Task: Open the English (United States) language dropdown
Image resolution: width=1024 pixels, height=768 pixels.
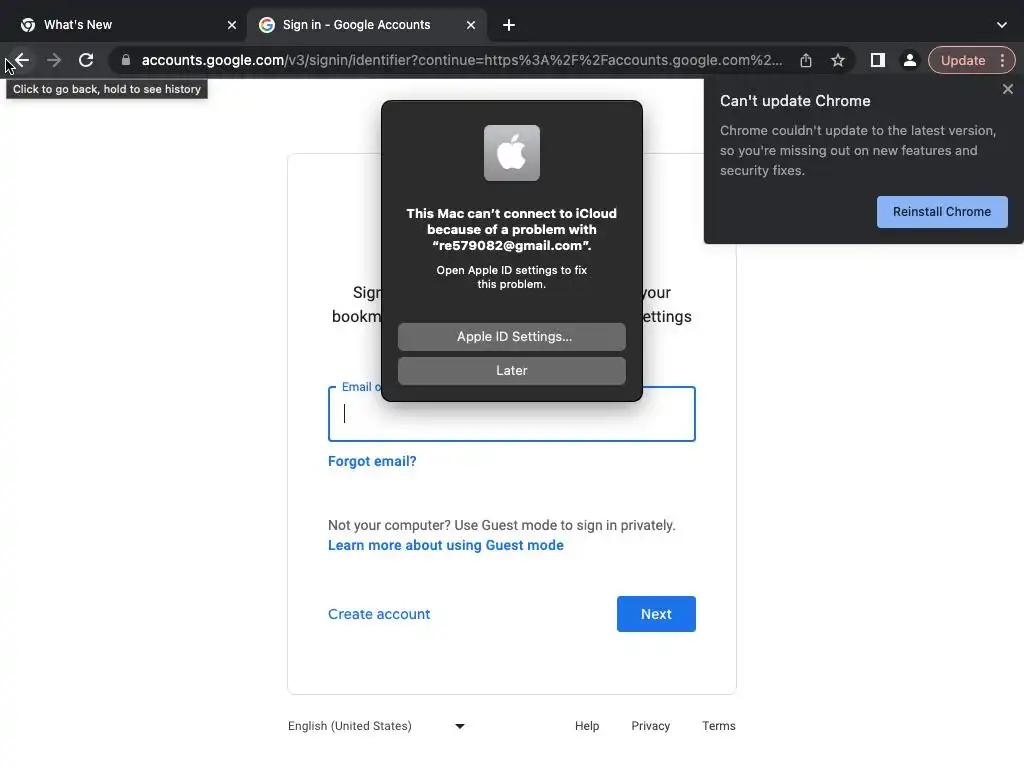Action: click(376, 726)
